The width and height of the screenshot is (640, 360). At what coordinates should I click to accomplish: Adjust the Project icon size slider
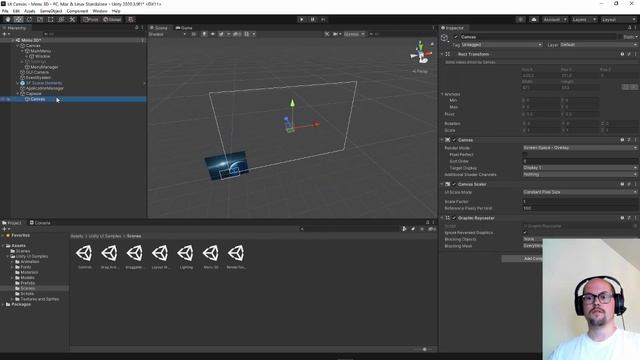(423, 349)
